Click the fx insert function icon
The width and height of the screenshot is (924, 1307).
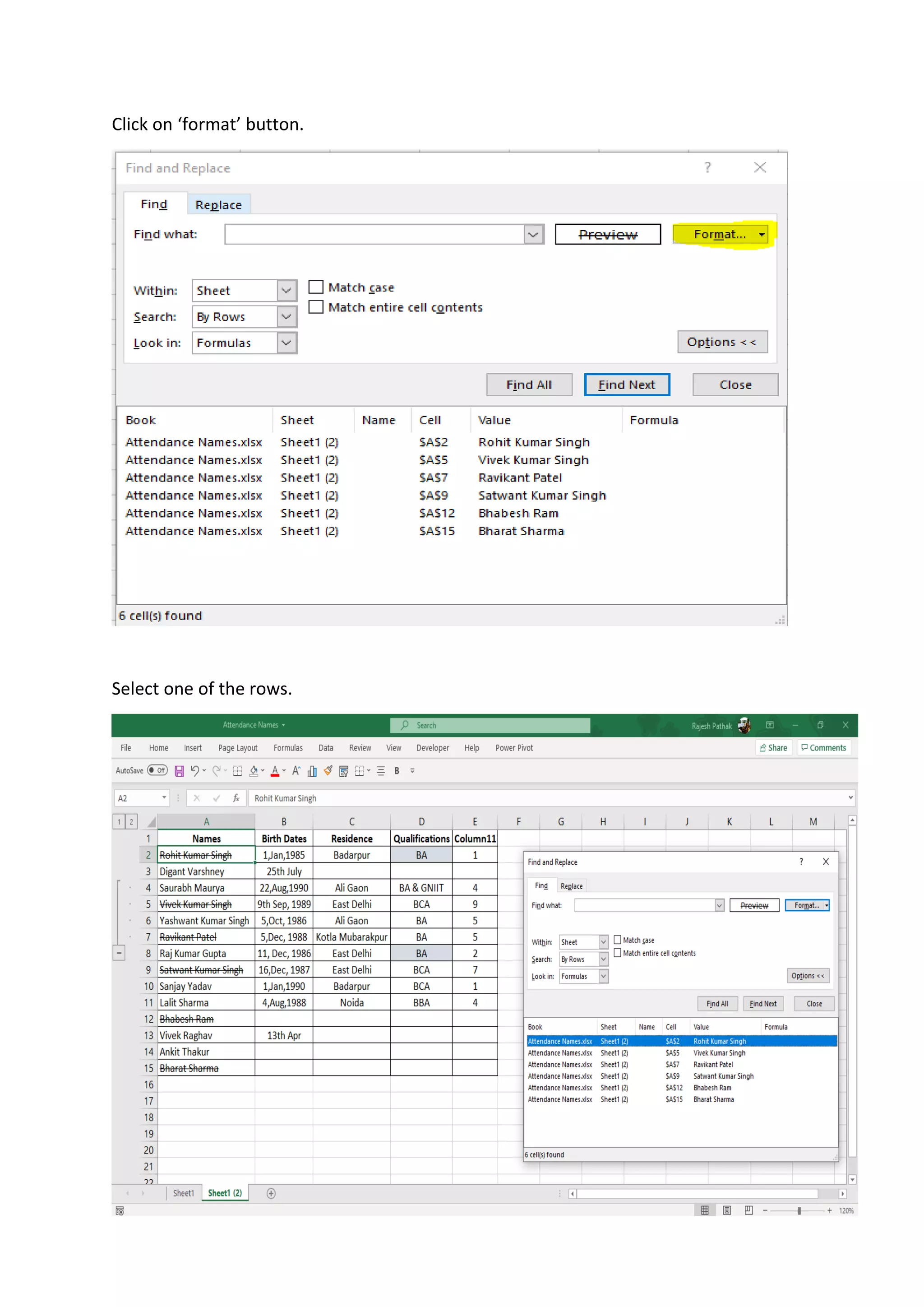pos(236,798)
